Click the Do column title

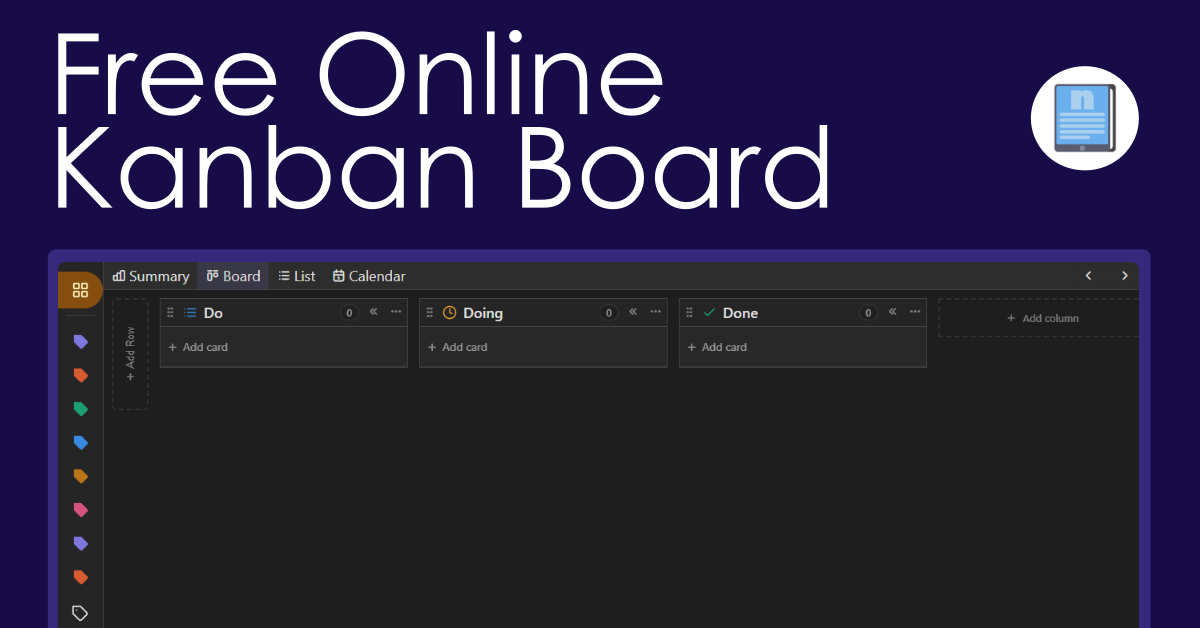pyautogui.click(x=213, y=313)
